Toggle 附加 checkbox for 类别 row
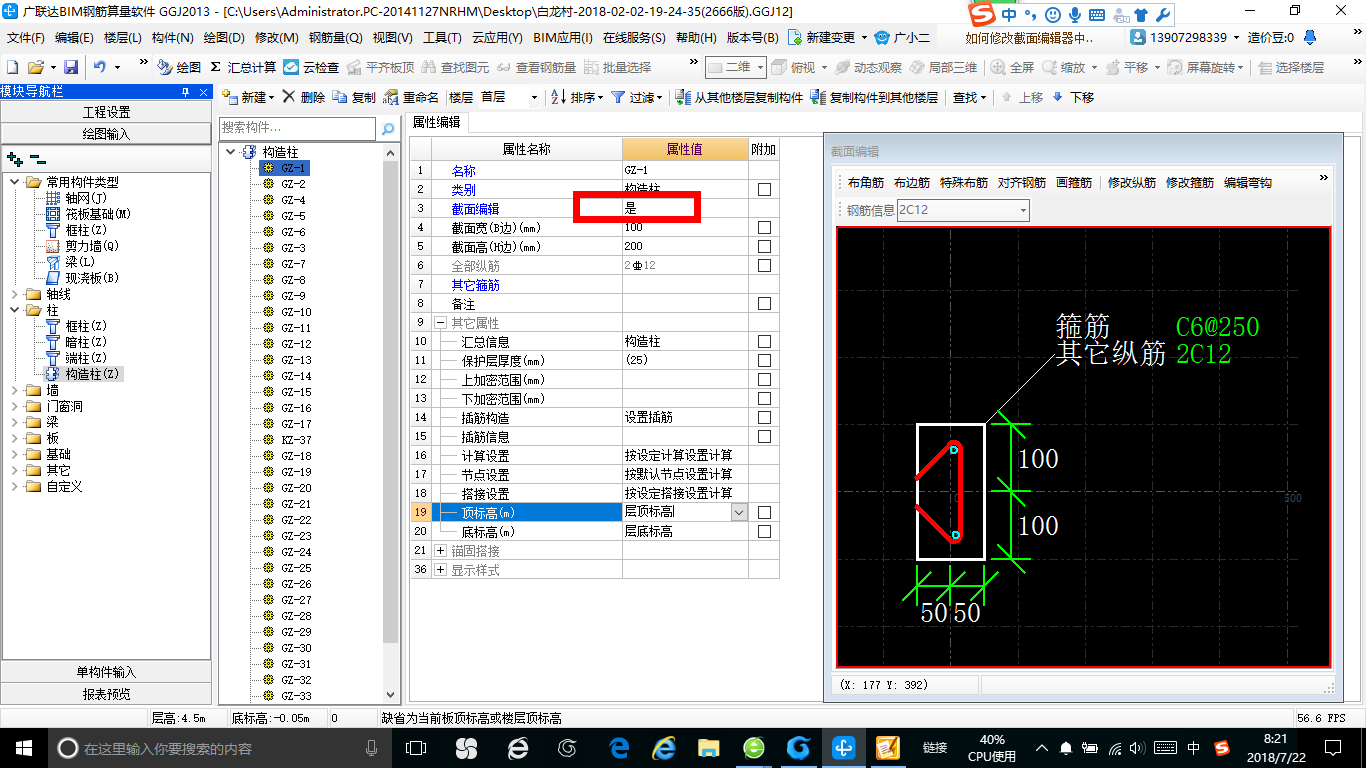This screenshot has width=1366, height=768. [764, 190]
